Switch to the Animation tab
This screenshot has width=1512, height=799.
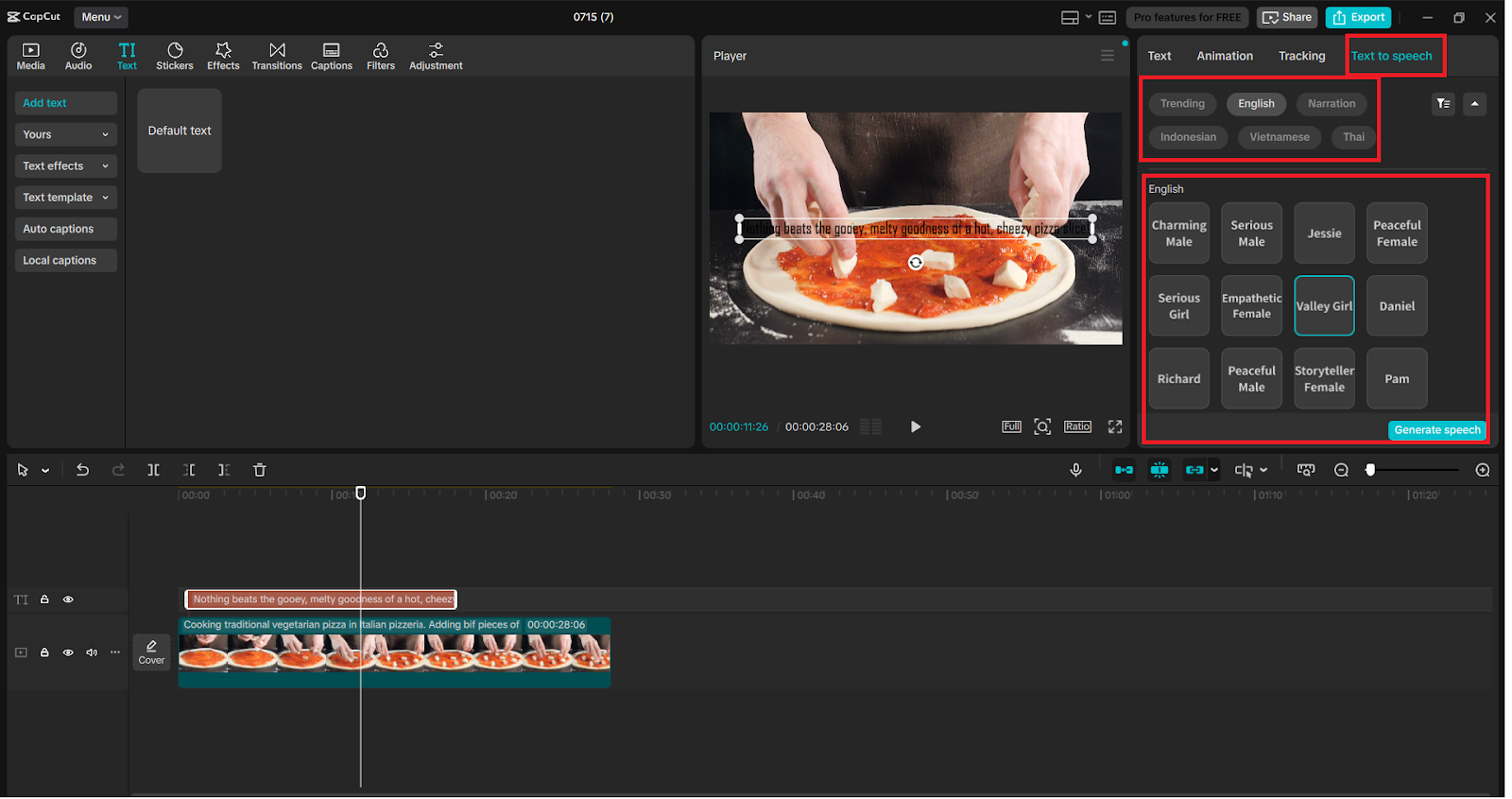tap(1224, 56)
